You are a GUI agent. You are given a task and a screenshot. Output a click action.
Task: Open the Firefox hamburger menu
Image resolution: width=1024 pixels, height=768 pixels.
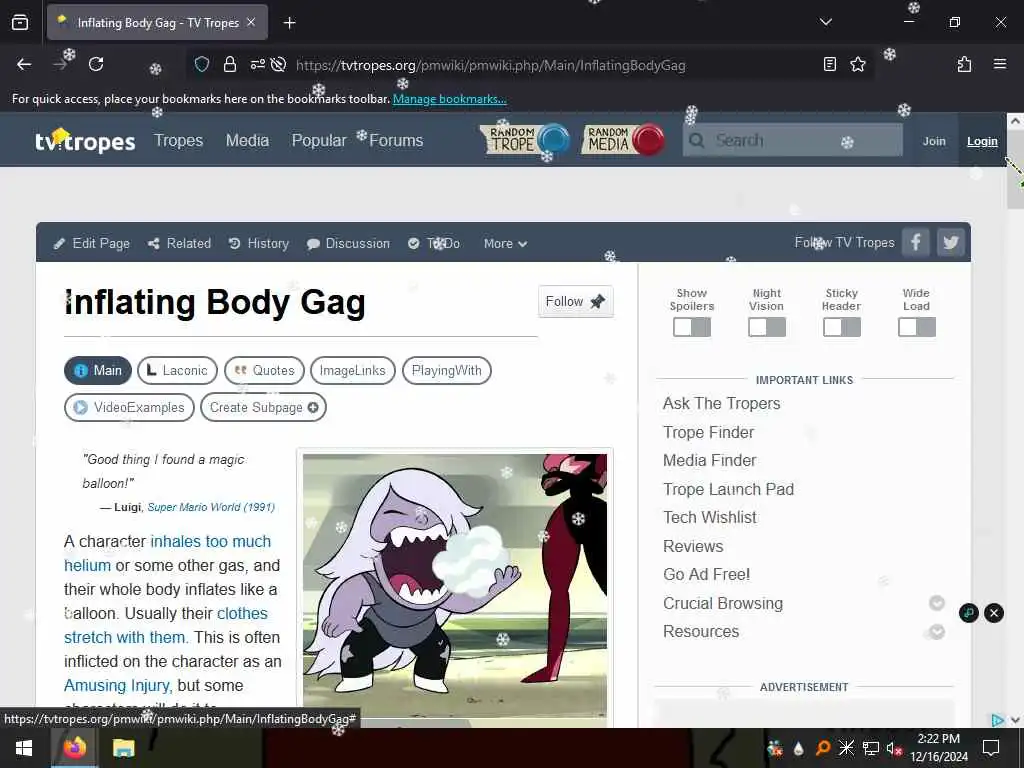tap(999, 64)
